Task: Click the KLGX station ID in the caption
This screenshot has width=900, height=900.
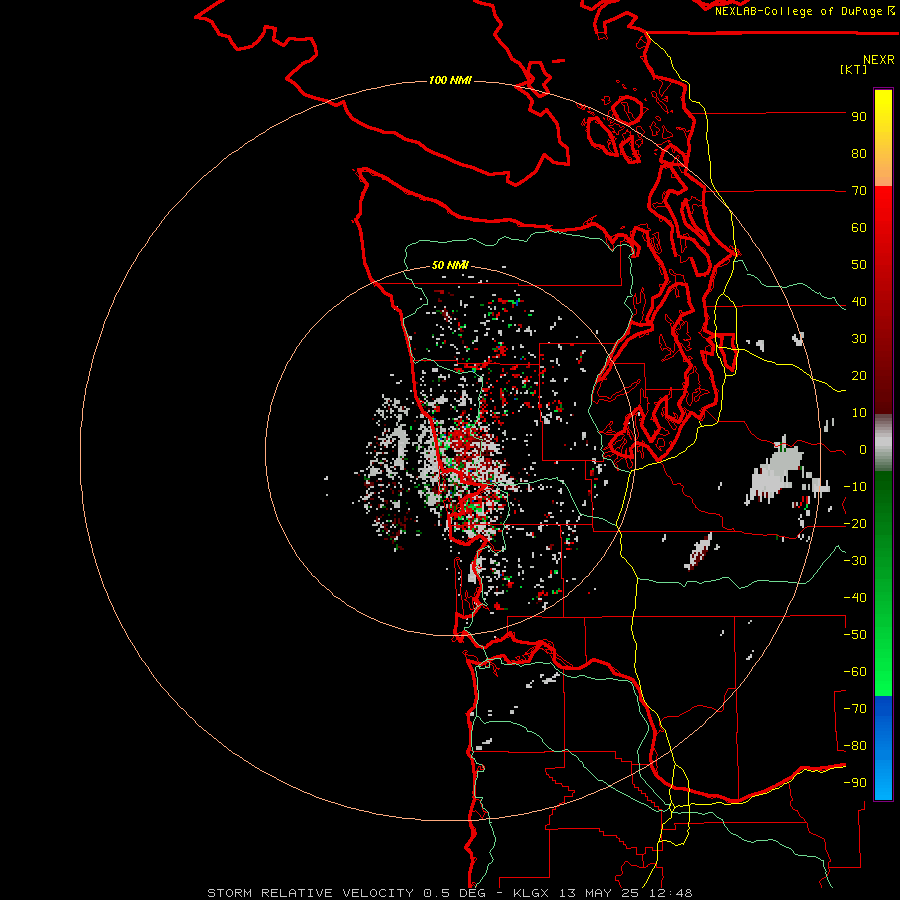Action: pyautogui.click(x=532, y=893)
